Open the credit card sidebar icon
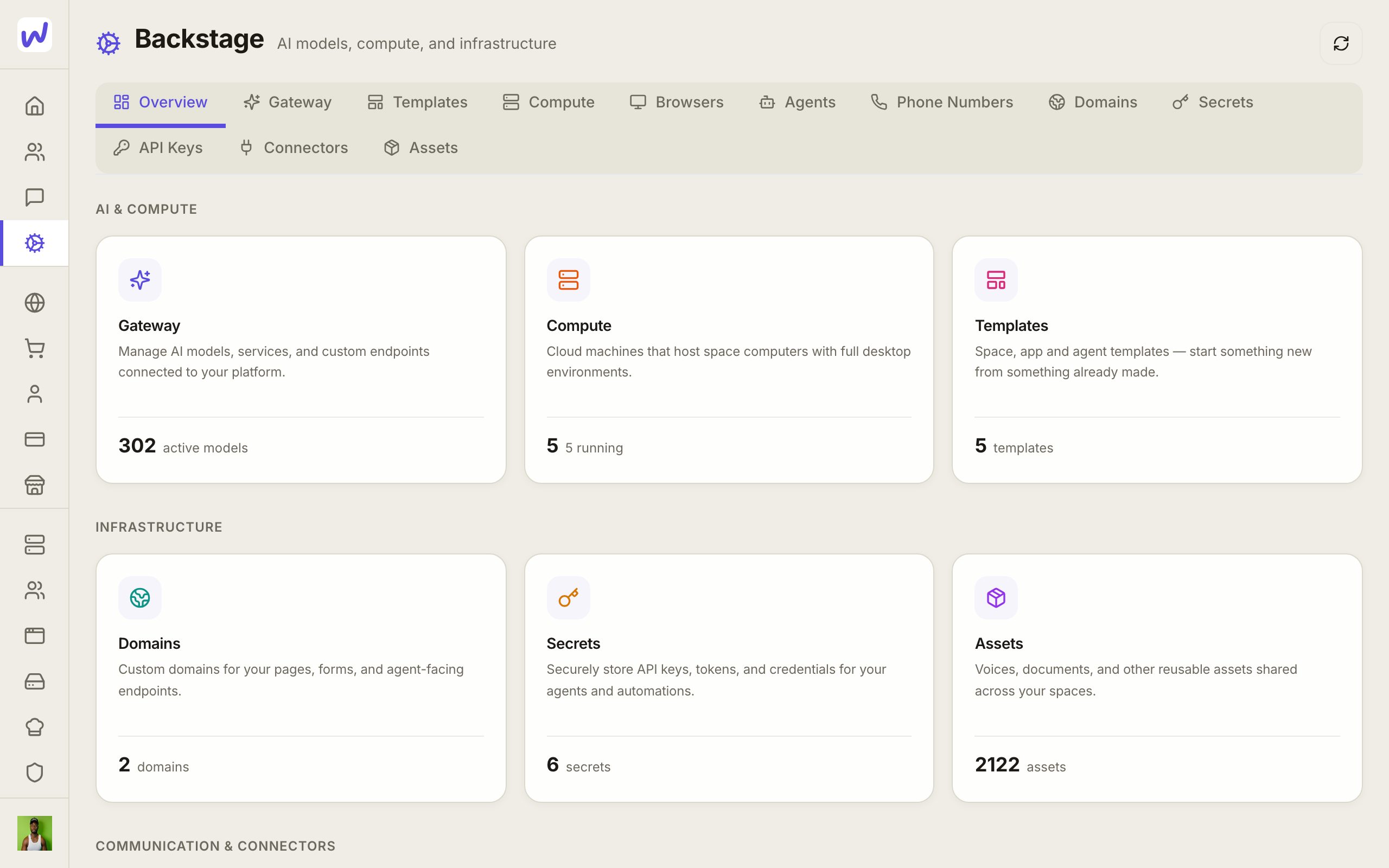Image resolution: width=1389 pixels, height=868 pixels. (x=34, y=439)
